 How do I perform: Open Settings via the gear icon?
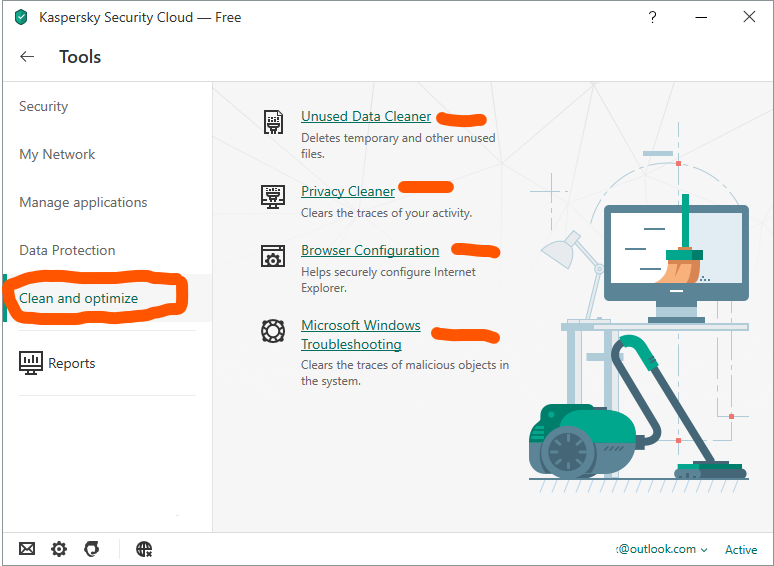tap(59, 548)
